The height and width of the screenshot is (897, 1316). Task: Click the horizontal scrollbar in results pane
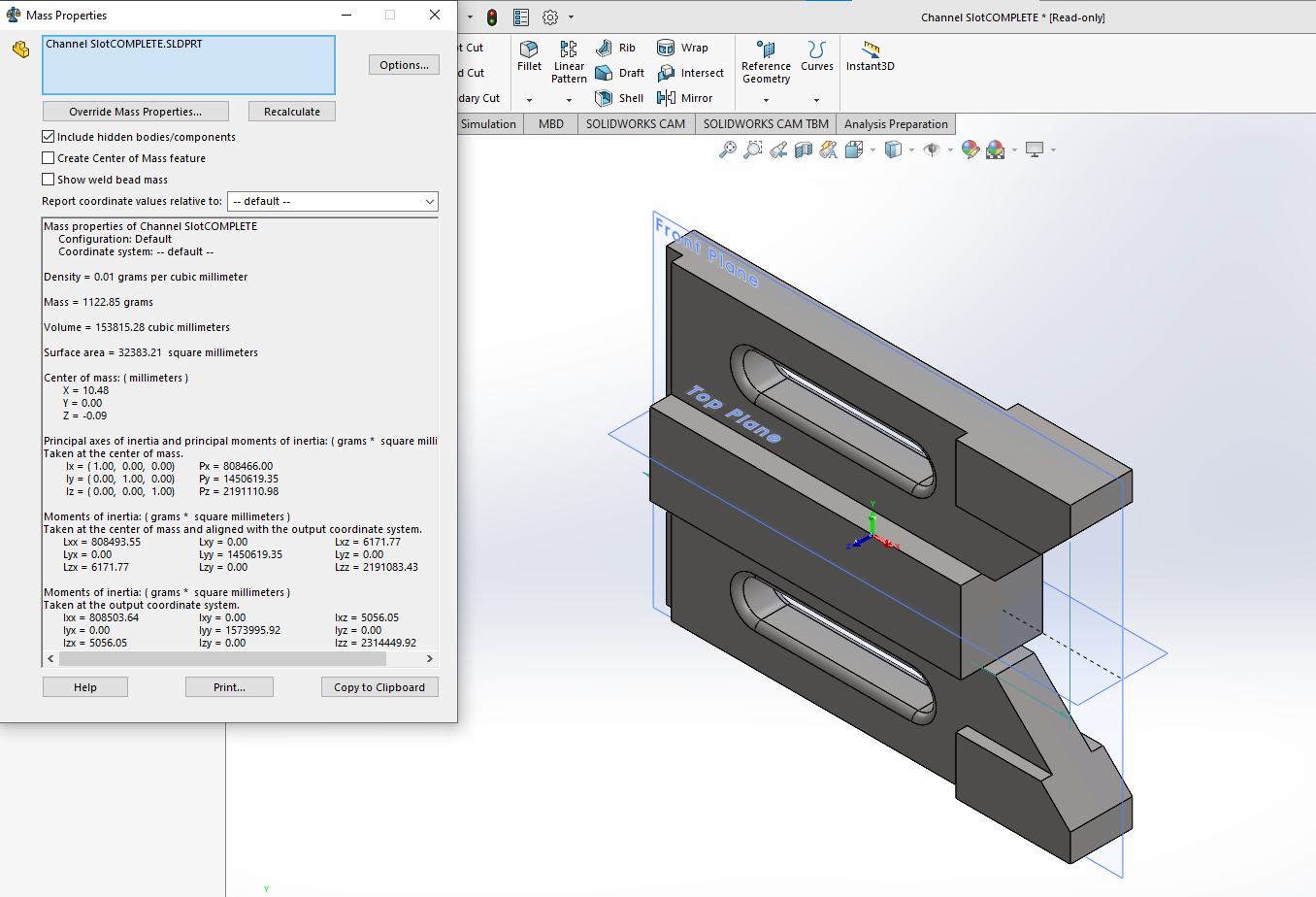[x=222, y=658]
